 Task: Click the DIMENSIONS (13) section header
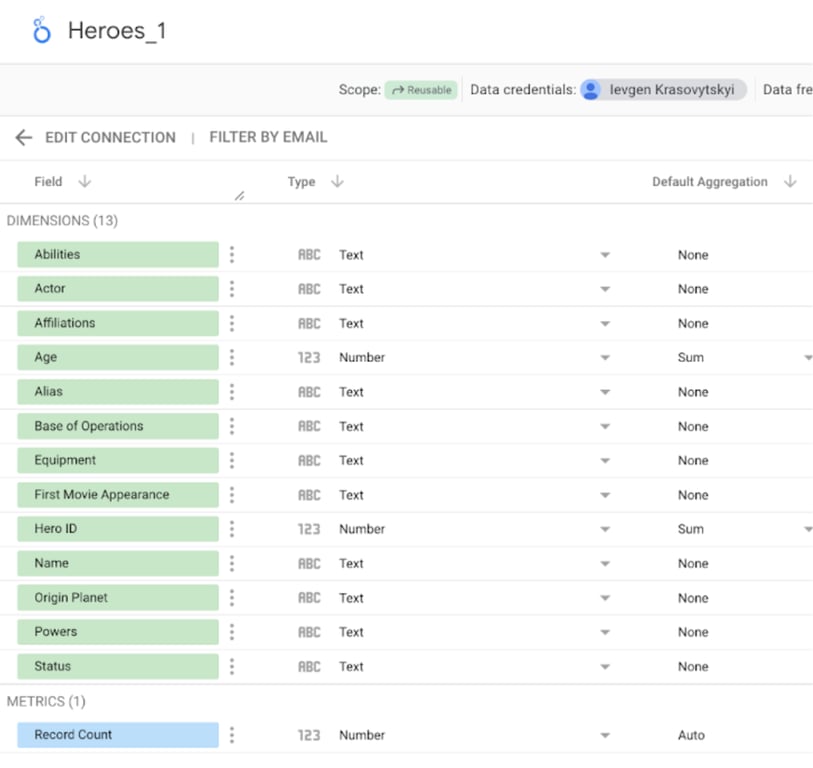(62, 221)
